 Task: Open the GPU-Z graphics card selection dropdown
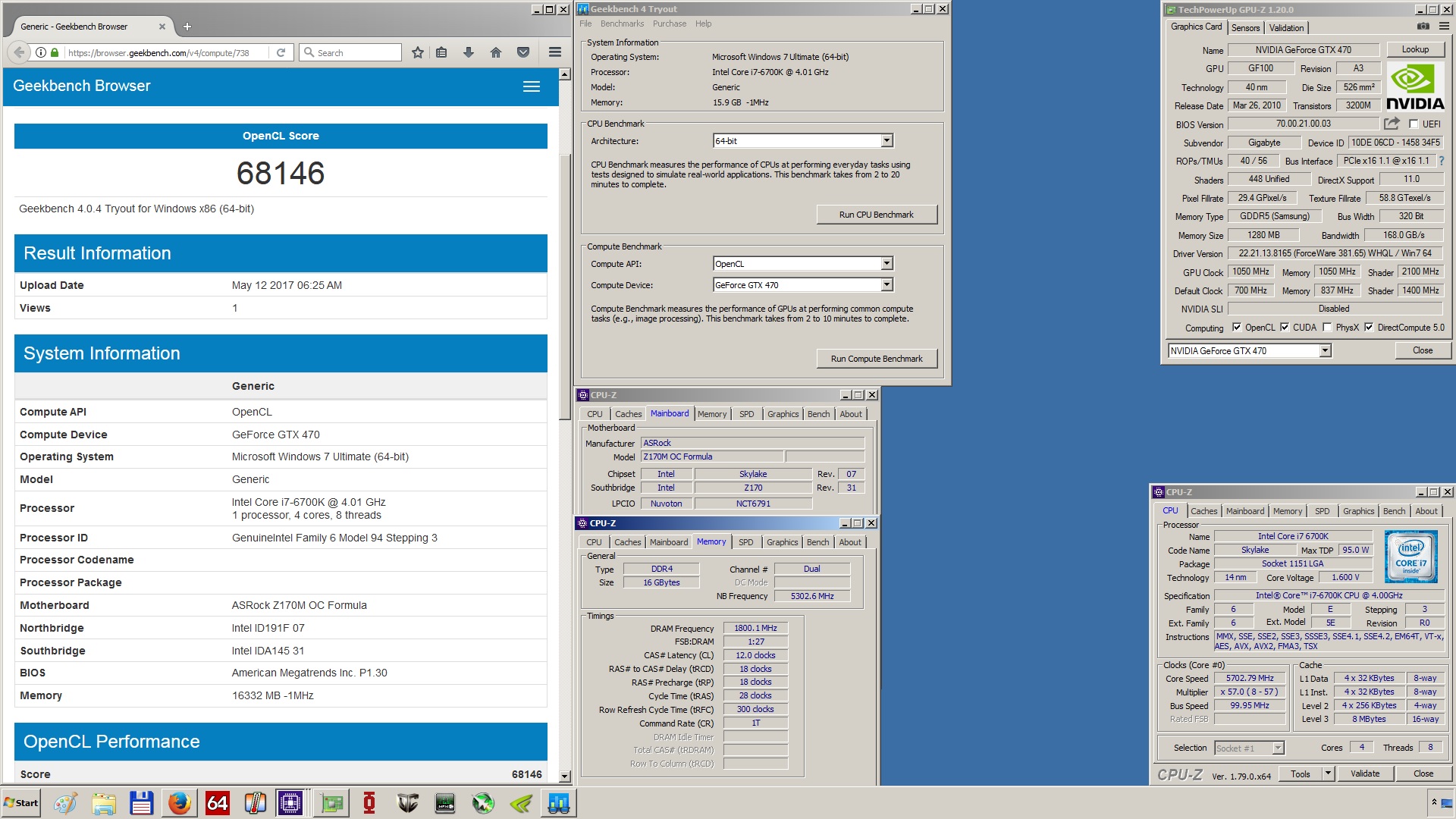1325,350
